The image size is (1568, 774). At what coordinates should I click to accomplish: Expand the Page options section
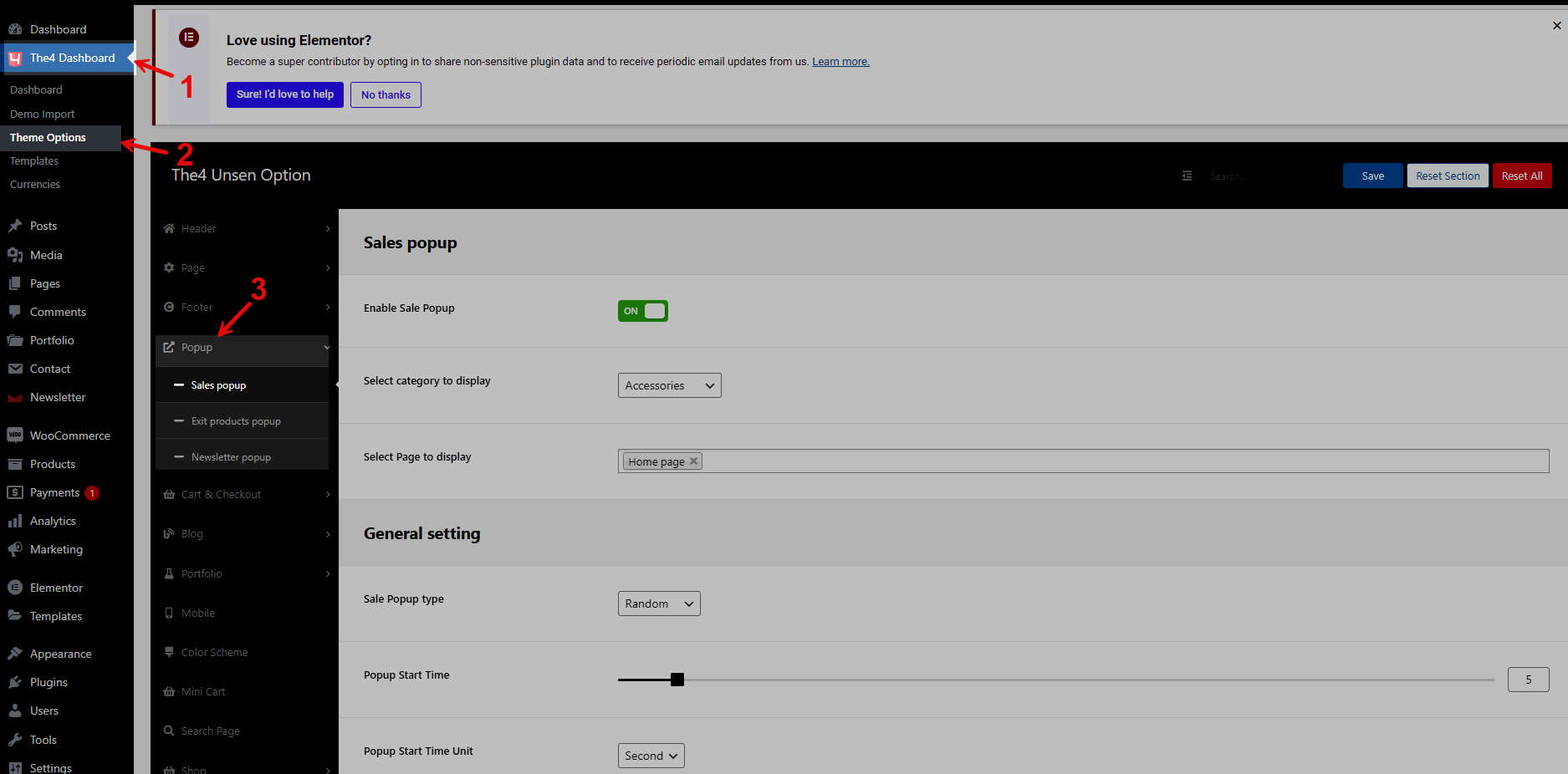[246, 267]
